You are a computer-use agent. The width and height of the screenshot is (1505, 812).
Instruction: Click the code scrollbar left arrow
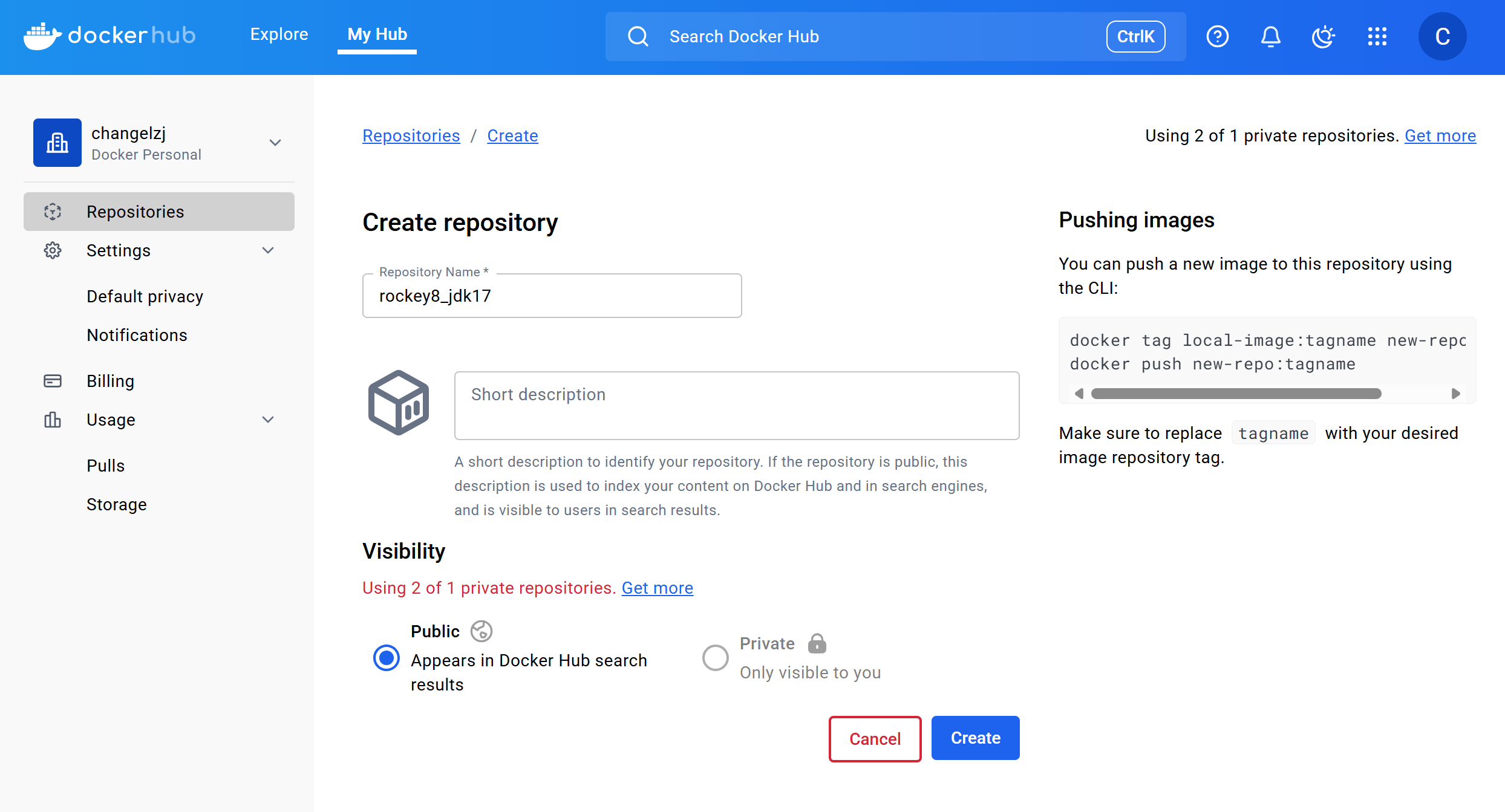pos(1079,394)
